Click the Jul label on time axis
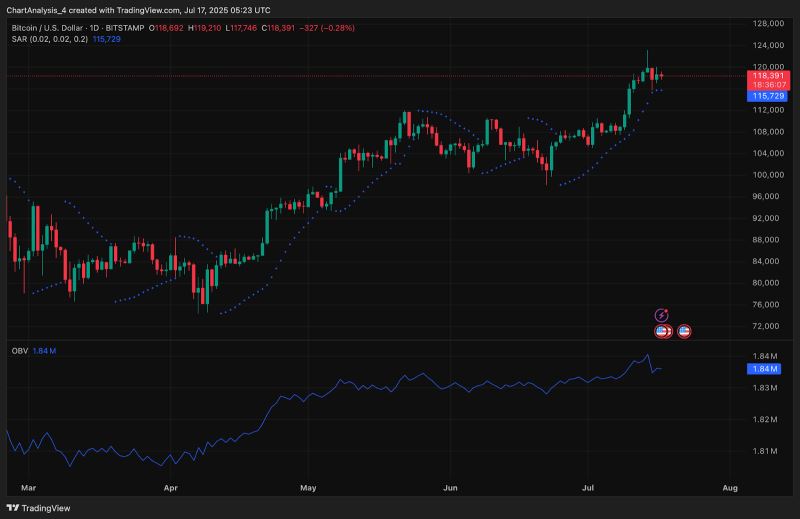Image resolution: width=800 pixels, height=519 pixels. [x=588, y=488]
